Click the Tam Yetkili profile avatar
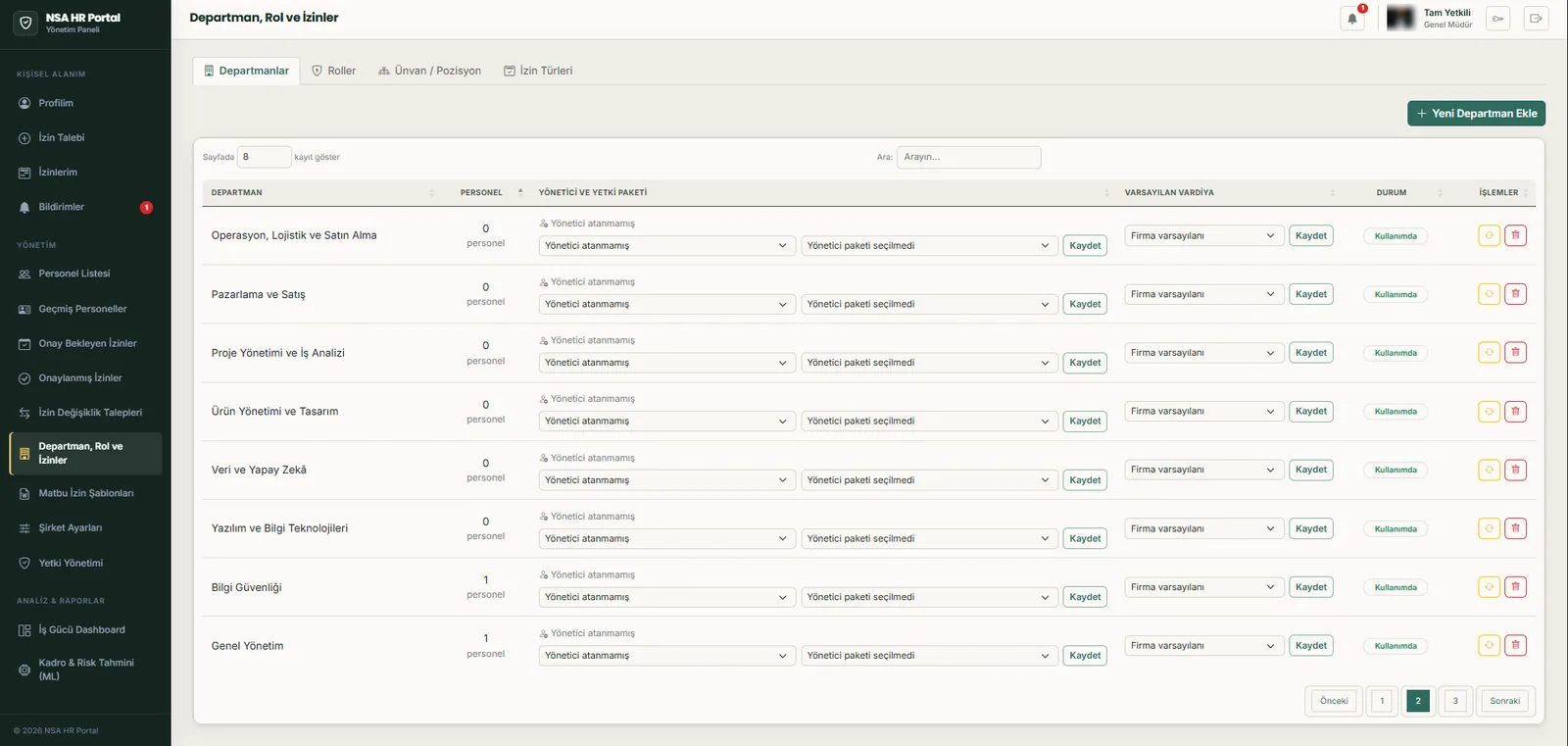The image size is (1568, 746). tap(1400, 18)
